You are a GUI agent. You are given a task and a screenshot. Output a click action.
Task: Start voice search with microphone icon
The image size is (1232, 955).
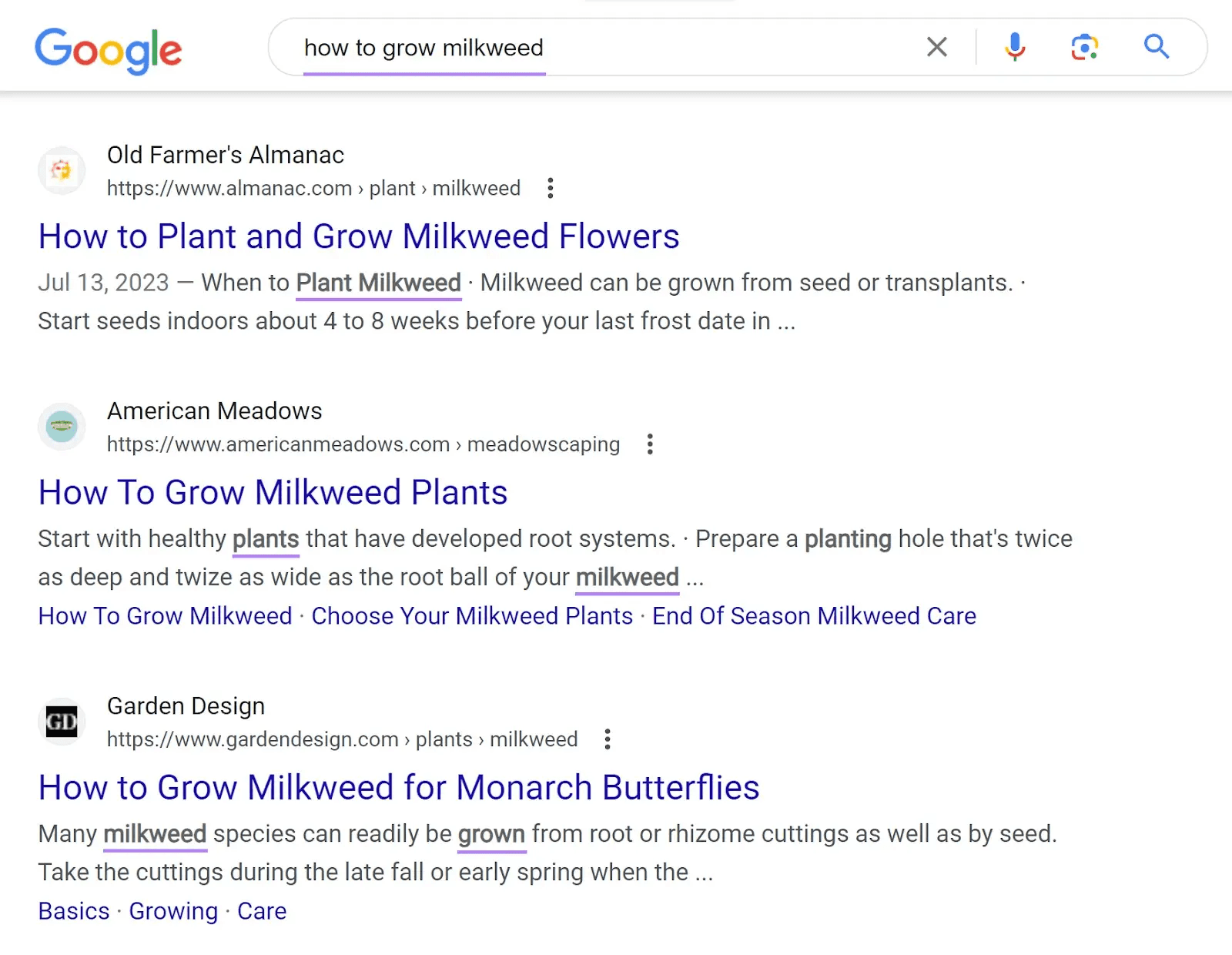click(1015, 47)
